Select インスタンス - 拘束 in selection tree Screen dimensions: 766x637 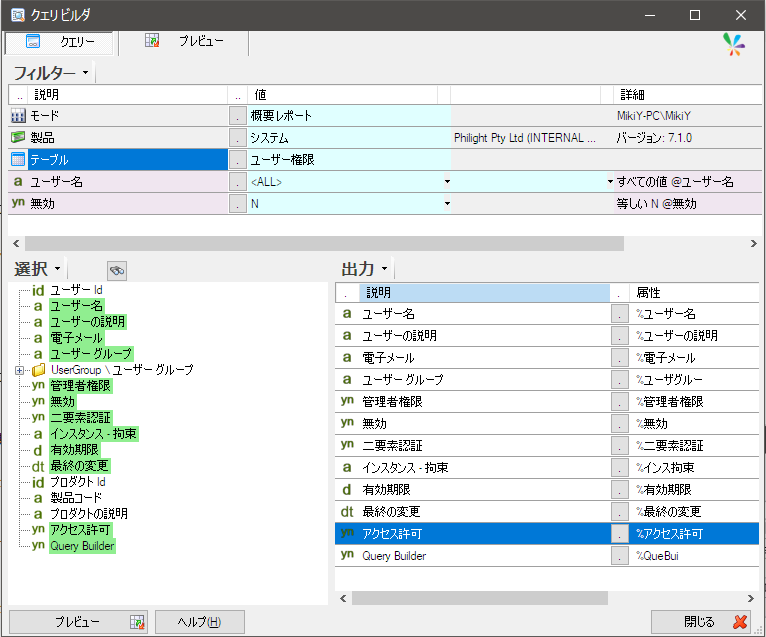[94, 434]
